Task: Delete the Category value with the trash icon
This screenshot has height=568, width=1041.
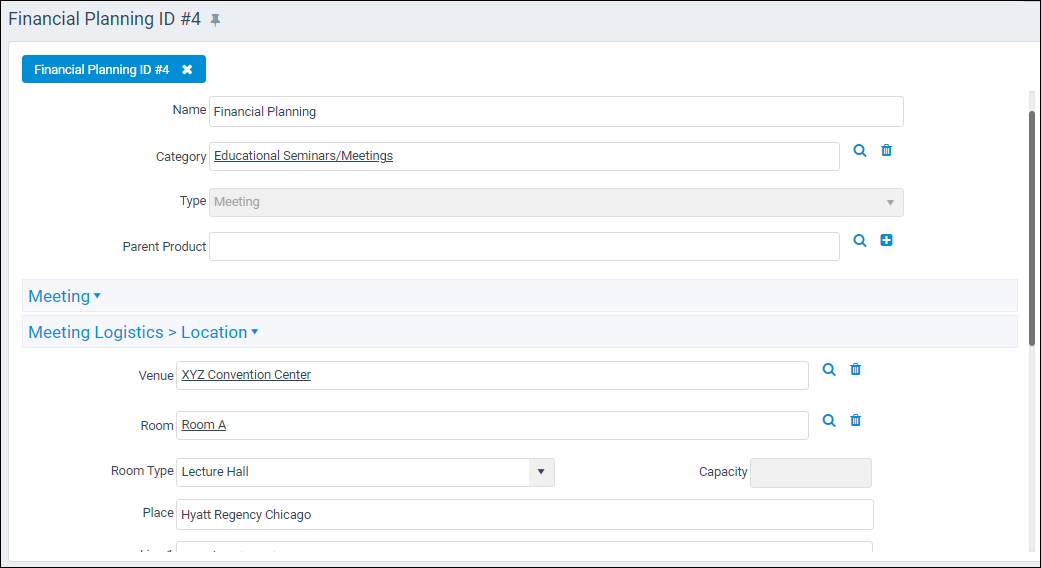Action: (x=886, y=151)
